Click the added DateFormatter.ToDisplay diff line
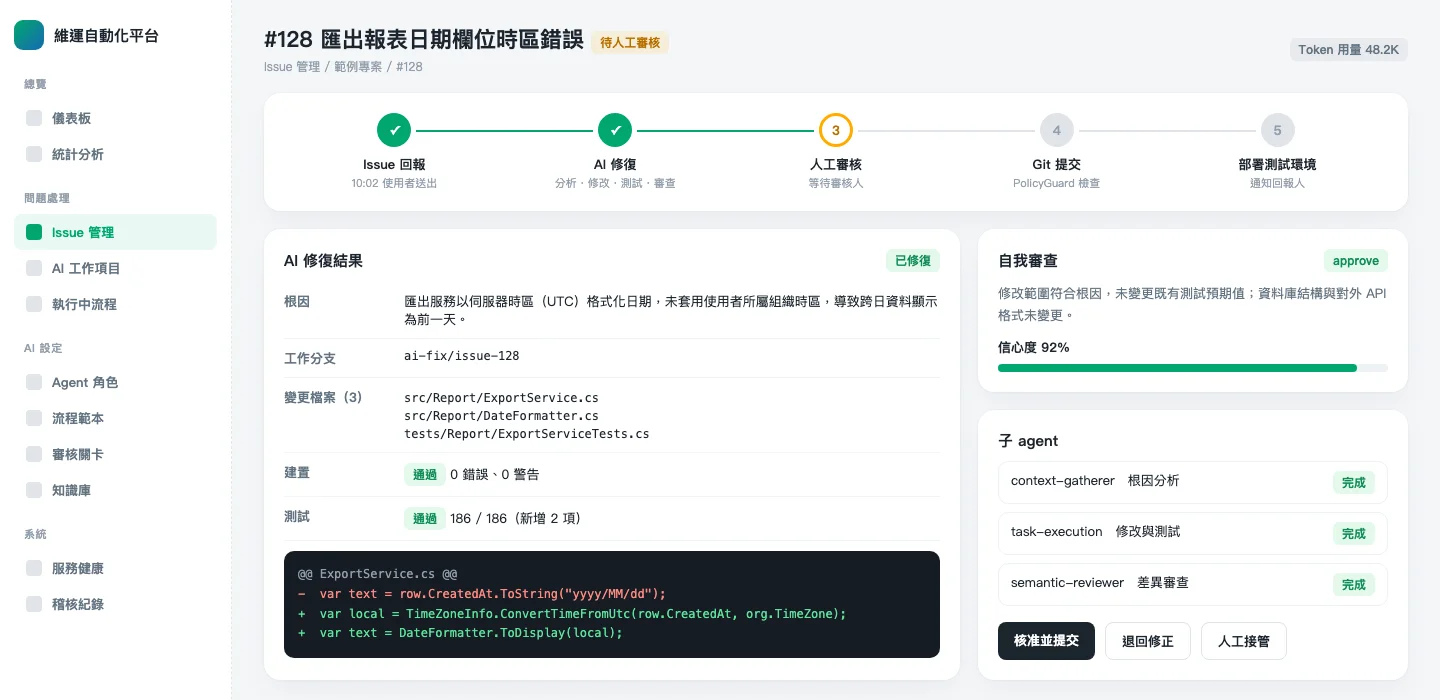The height and width of the screenshot is (700, 1440). [x=460, y=633]
